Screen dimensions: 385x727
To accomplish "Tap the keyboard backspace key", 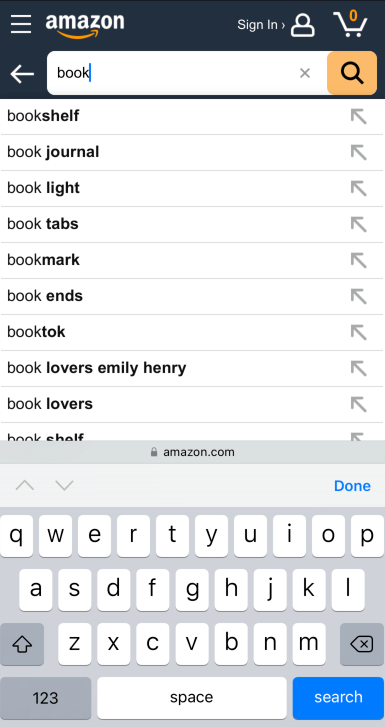I will click(362, 644).
